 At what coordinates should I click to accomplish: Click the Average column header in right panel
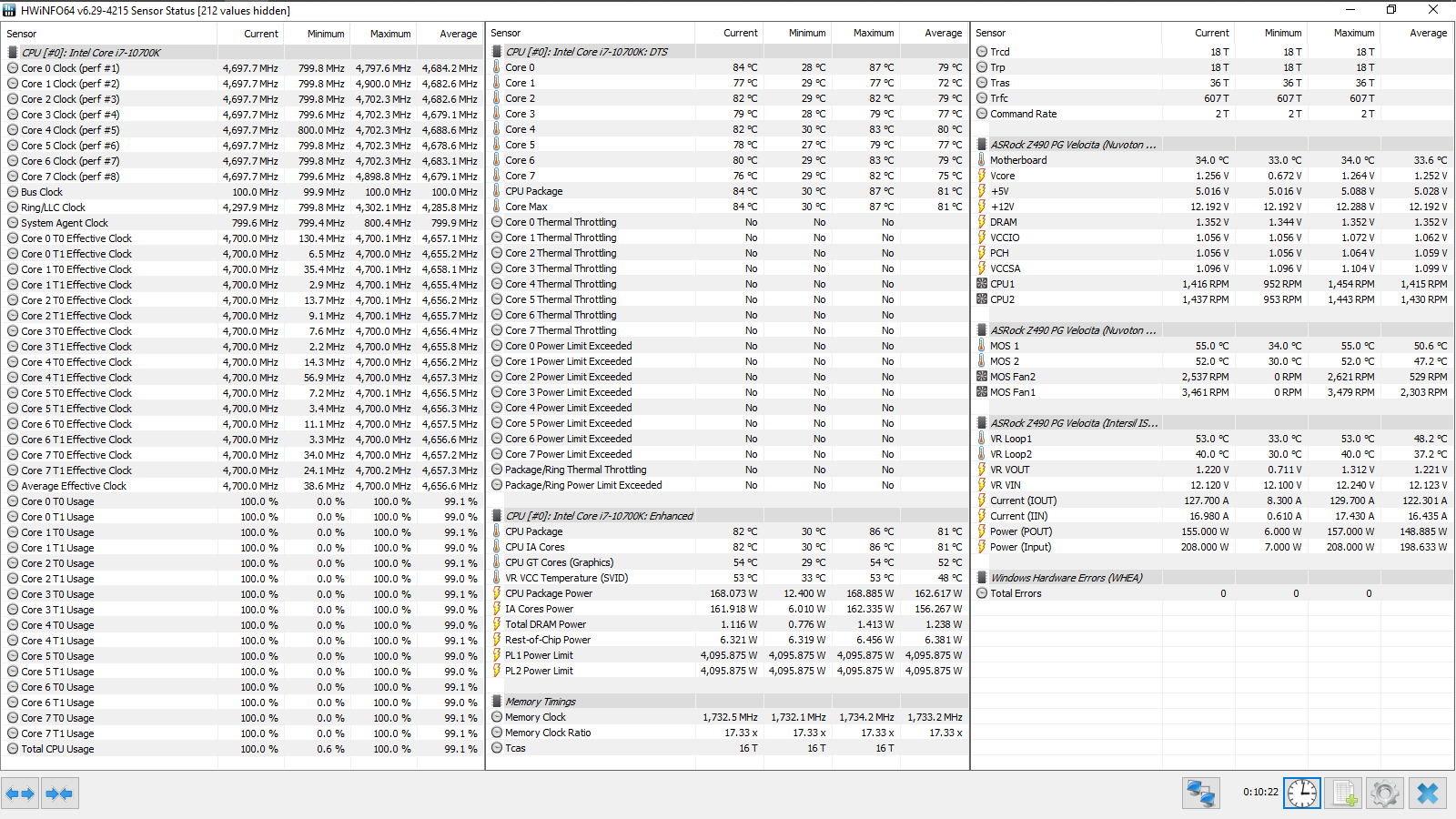[x=1416, y=33]
